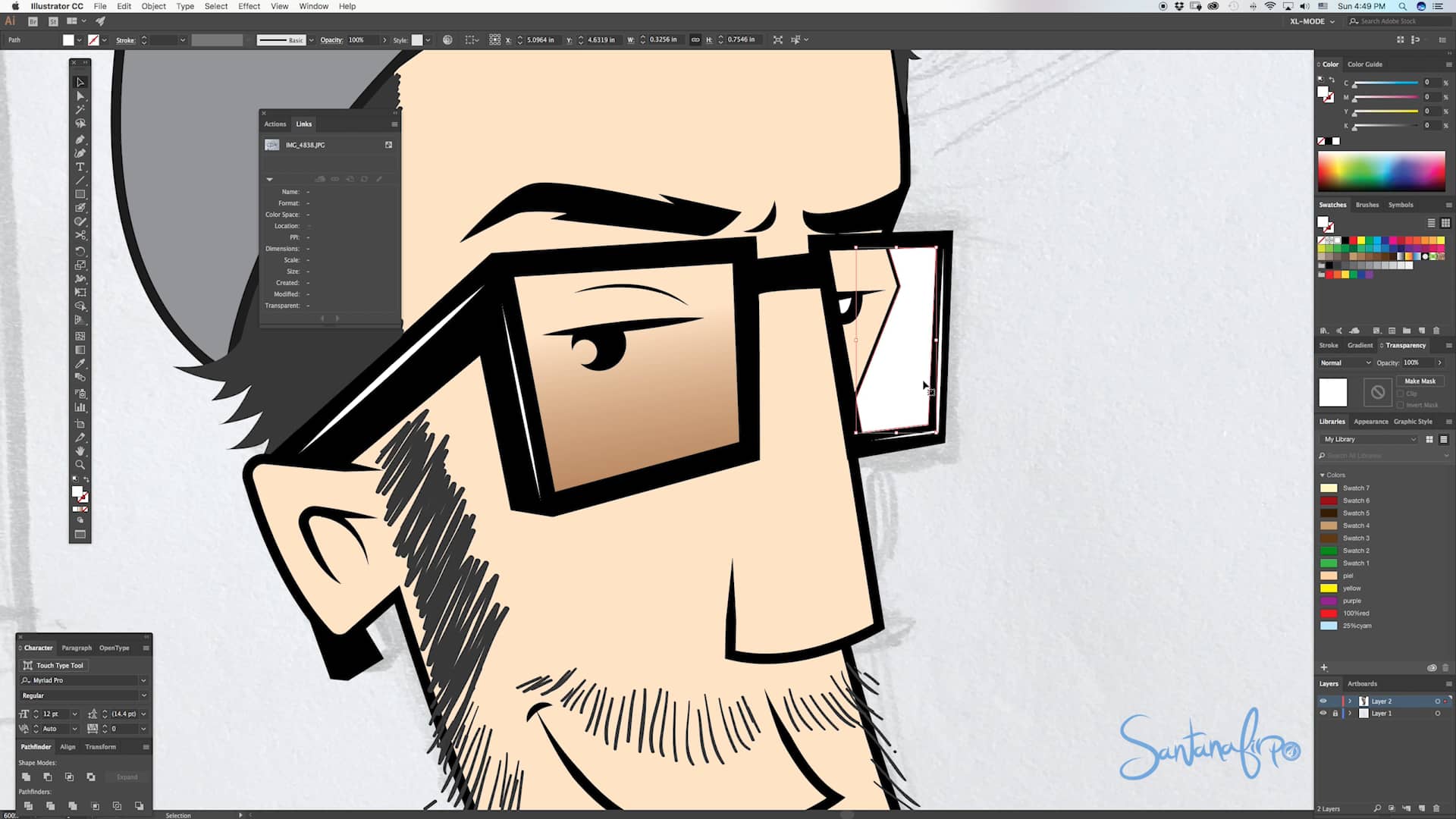Enable the Clip checkbox in Transparency panel
The width and height of the screenshot is (1456, 819).
point(1401,394)
